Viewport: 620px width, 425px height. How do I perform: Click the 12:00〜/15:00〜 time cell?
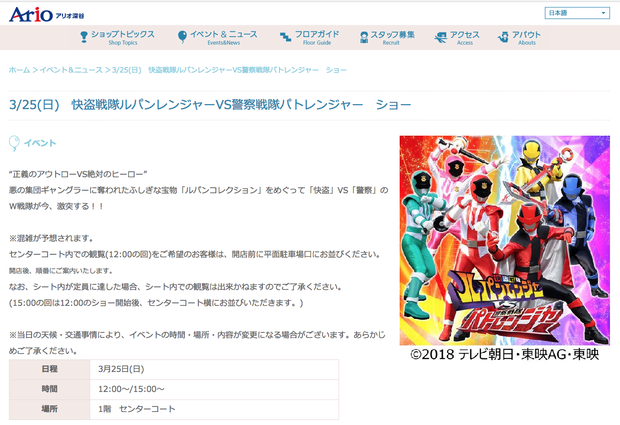[214, 389]
